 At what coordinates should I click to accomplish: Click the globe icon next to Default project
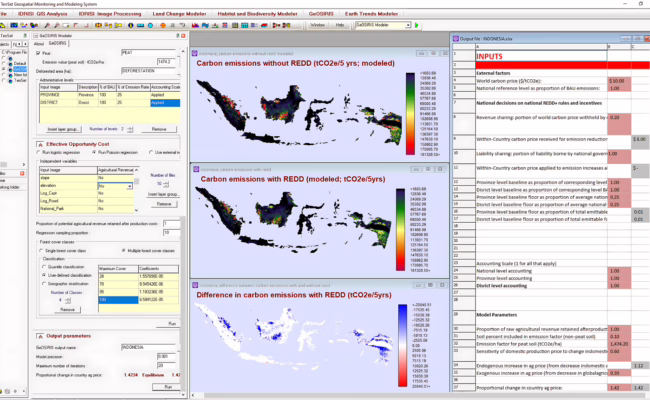(x=10, y=63)
